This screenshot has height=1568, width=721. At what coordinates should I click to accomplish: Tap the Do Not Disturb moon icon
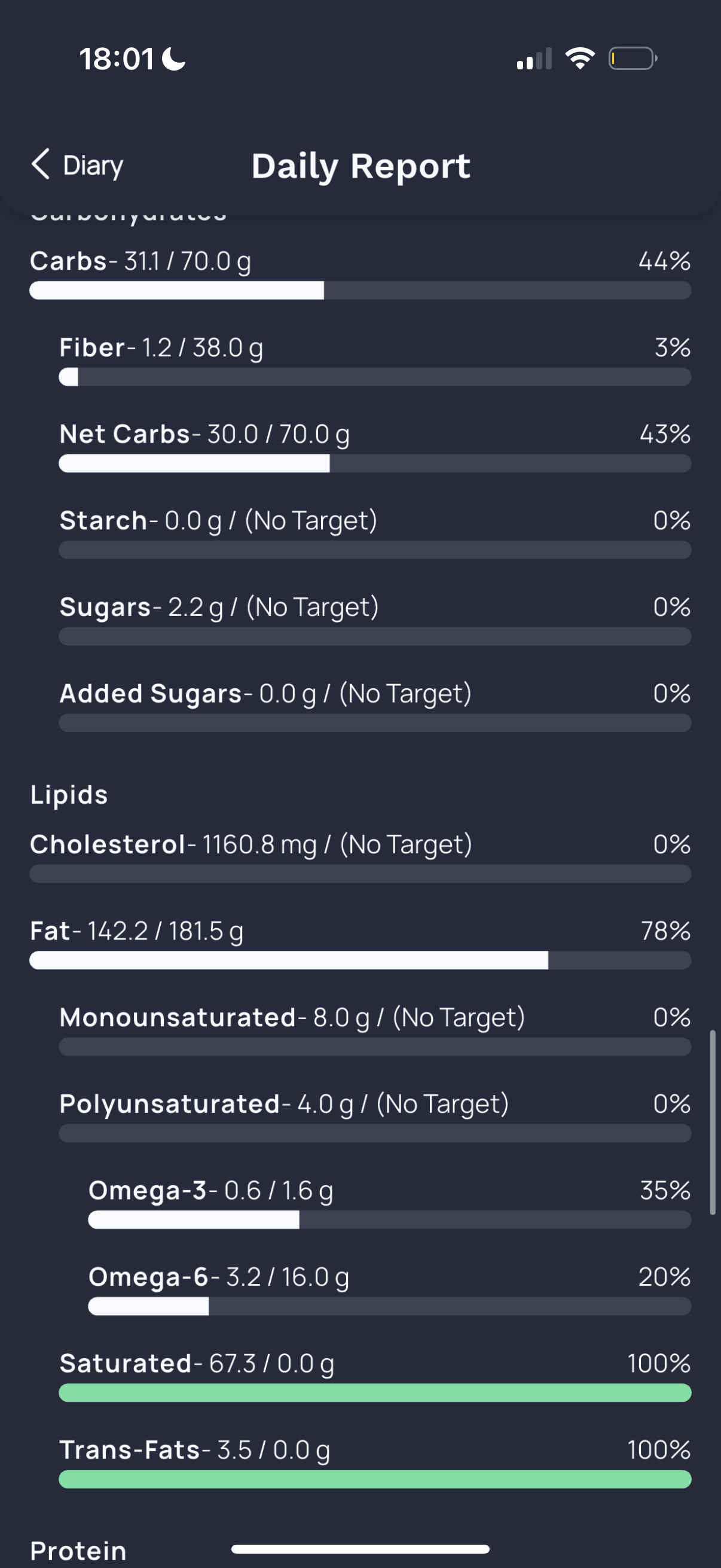174,59
